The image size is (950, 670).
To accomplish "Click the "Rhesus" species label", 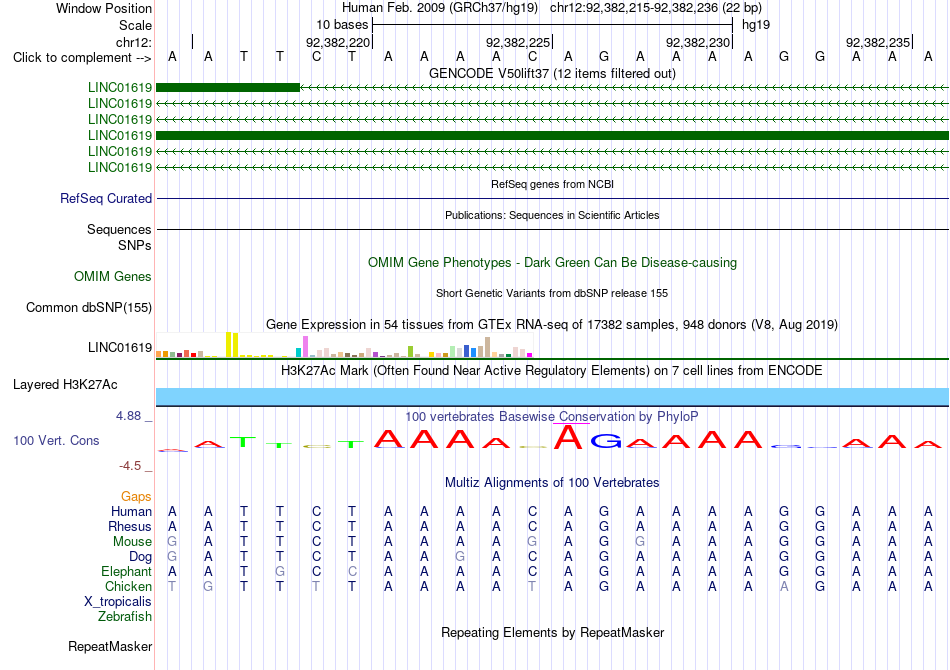I will click(x=130, y=526).
